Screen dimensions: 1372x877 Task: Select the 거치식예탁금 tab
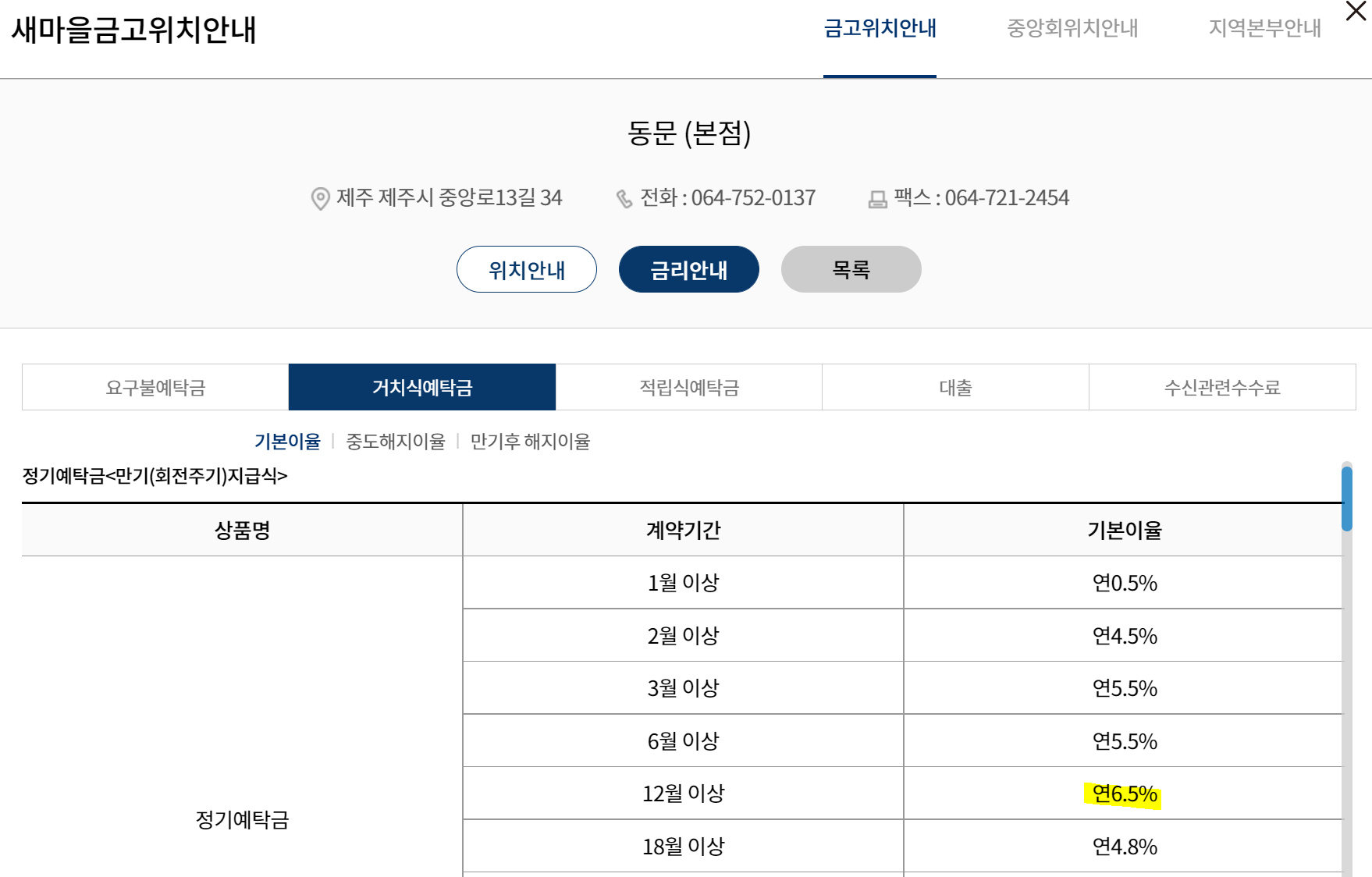click(x=422, y=387)
